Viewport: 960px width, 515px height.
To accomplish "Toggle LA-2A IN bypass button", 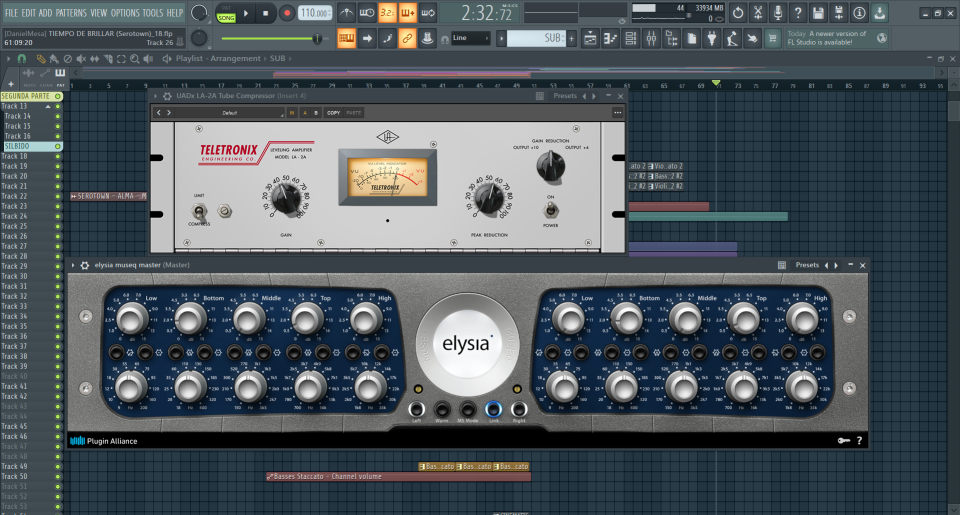I will tap(292, 113).
